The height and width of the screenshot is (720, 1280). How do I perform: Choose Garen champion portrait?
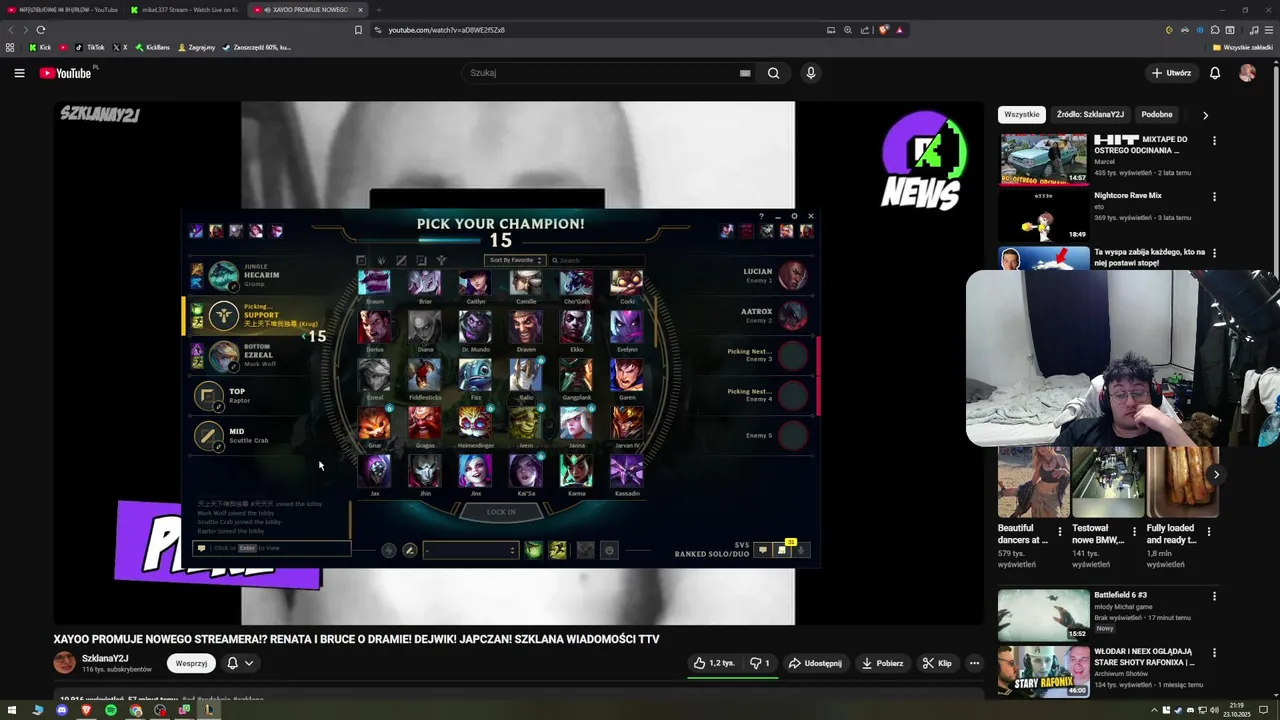click(x=627, y=375)
